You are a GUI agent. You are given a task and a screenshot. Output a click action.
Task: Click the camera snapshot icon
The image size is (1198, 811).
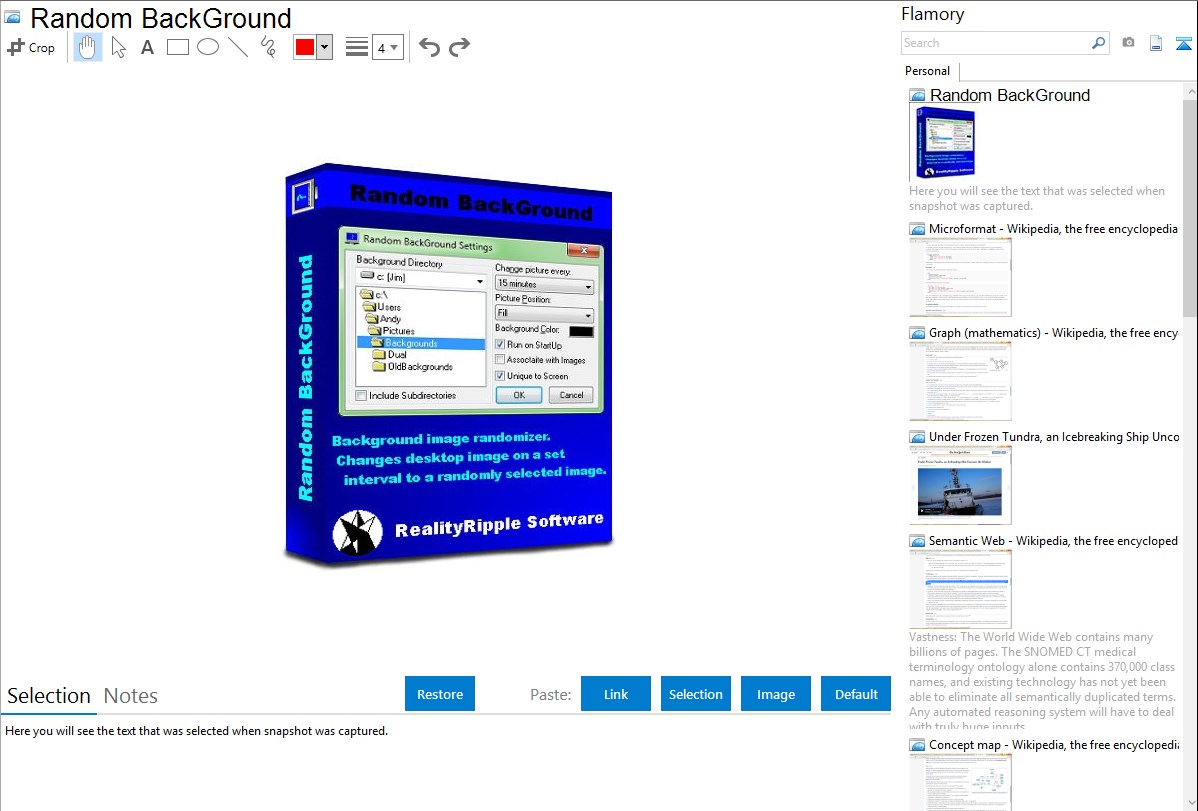[x=1128, y=43]
